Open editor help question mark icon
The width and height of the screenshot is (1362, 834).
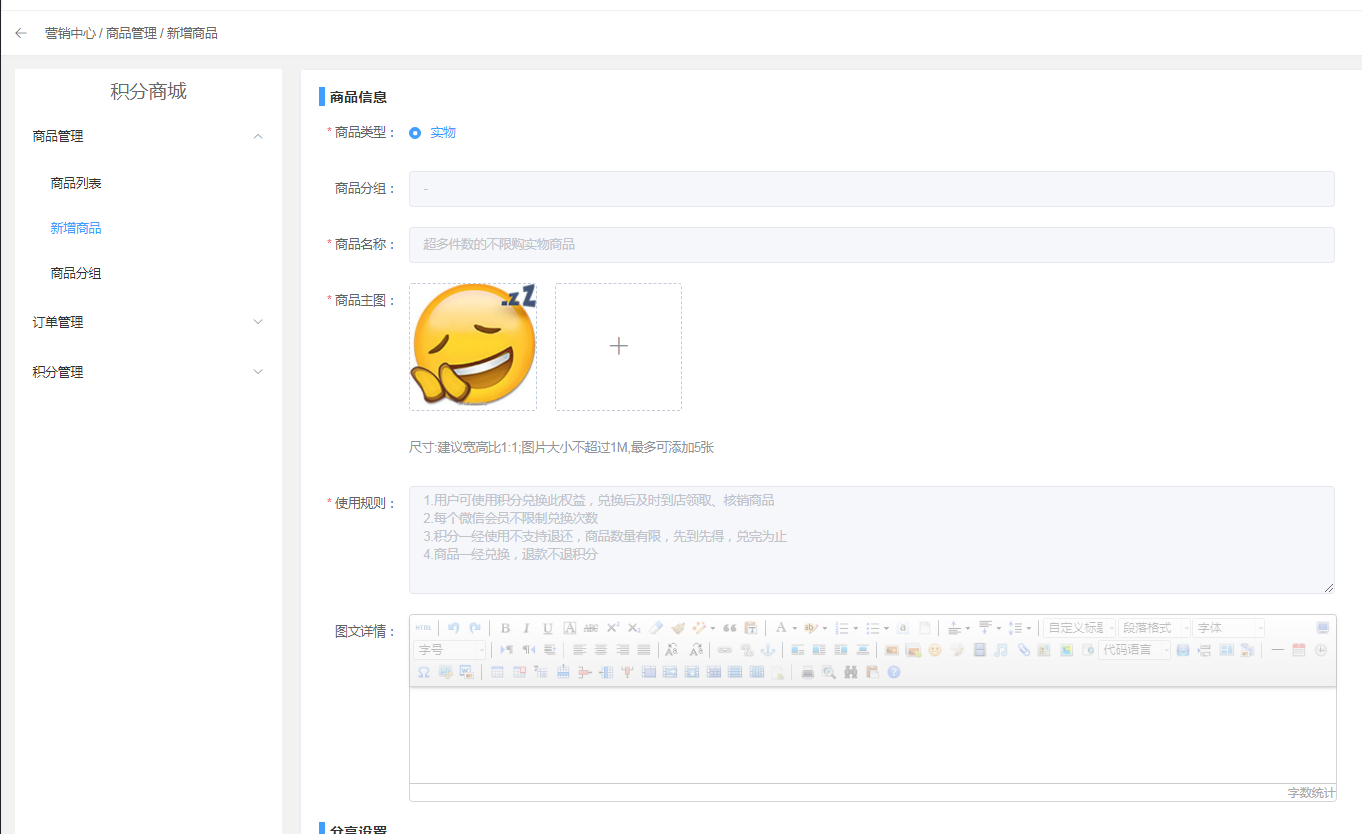(894, 672)
